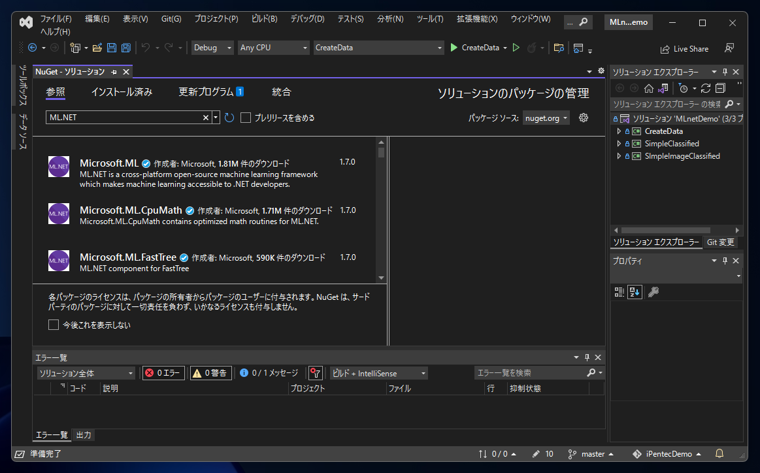Image resolution: width=760 pixels, height=473 pixels.
Task: Click the Solution Explorer Home icon
Action: click(x=649, y=88)
